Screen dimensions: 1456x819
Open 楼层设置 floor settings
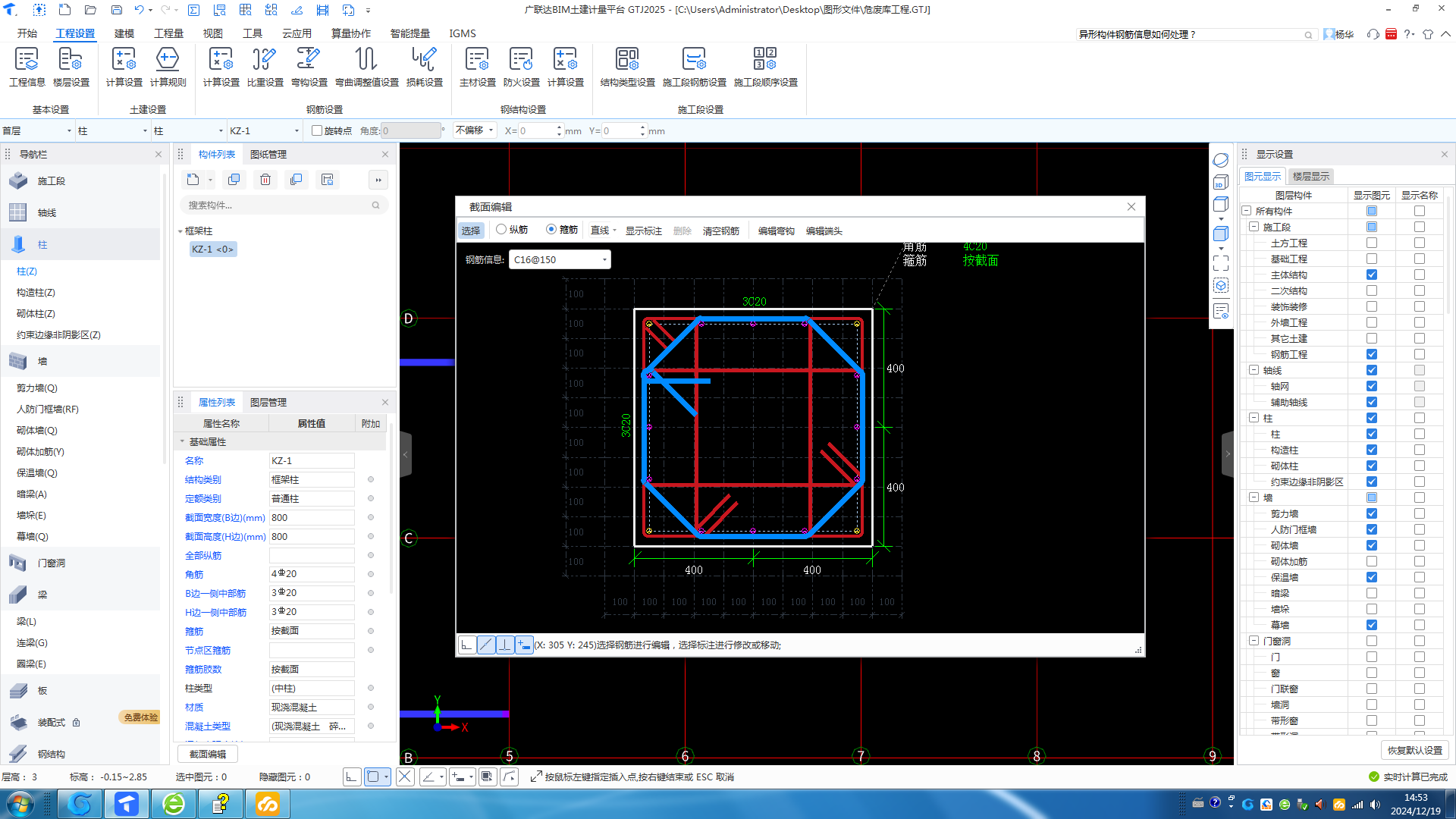coord(71,67)
